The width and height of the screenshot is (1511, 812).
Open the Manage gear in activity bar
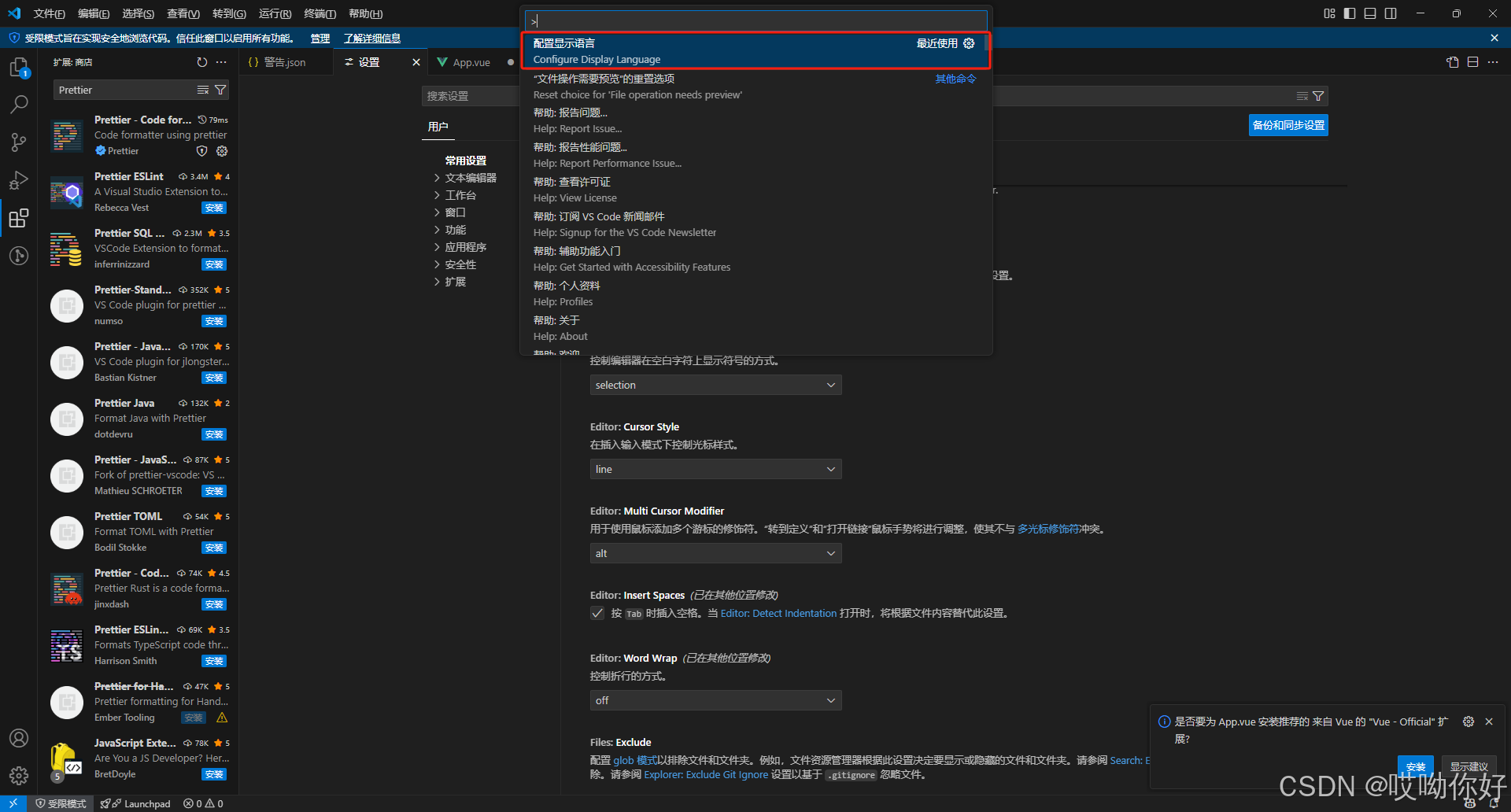pos(19,775)
